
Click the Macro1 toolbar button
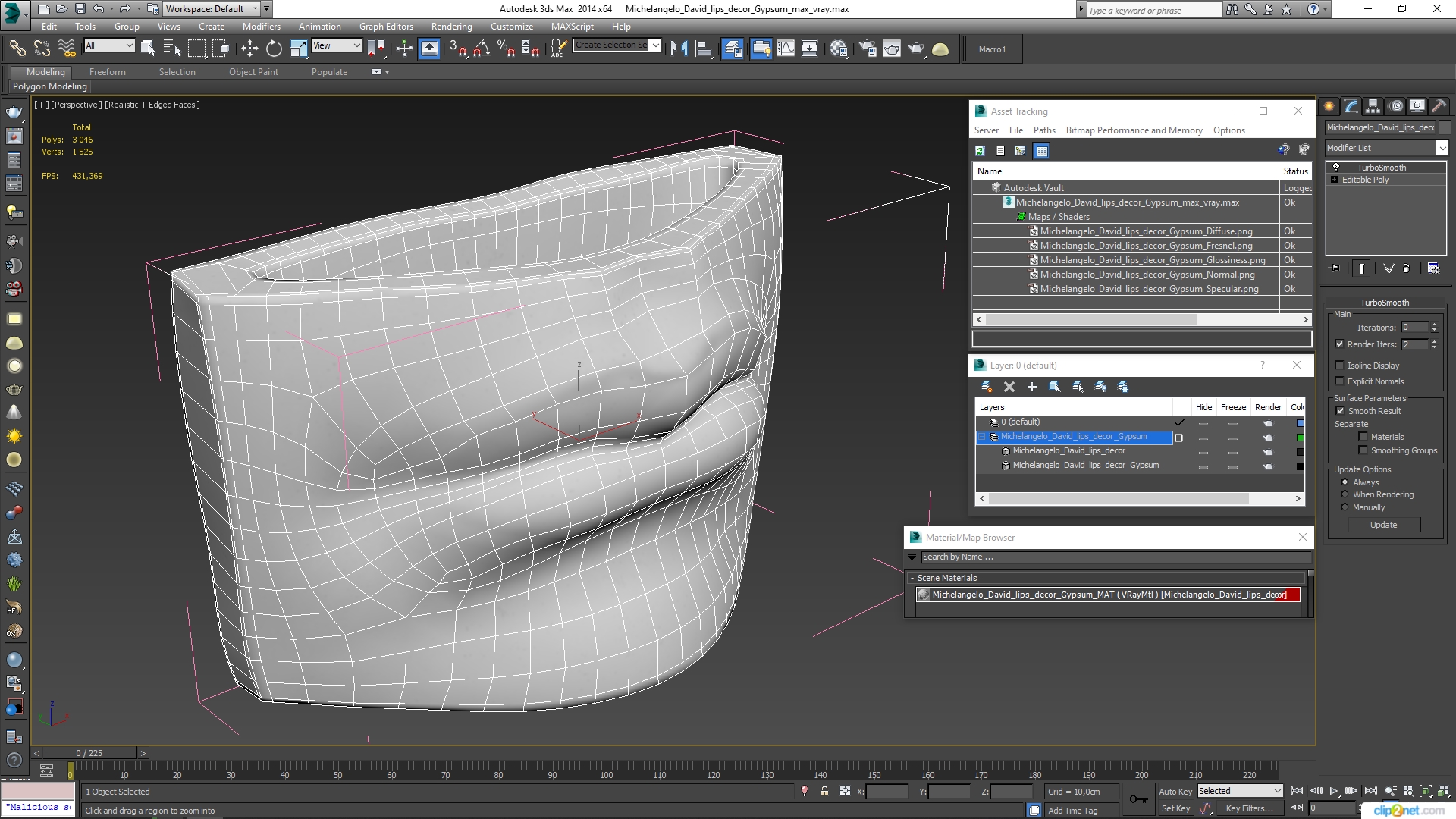tap(992, 49)
